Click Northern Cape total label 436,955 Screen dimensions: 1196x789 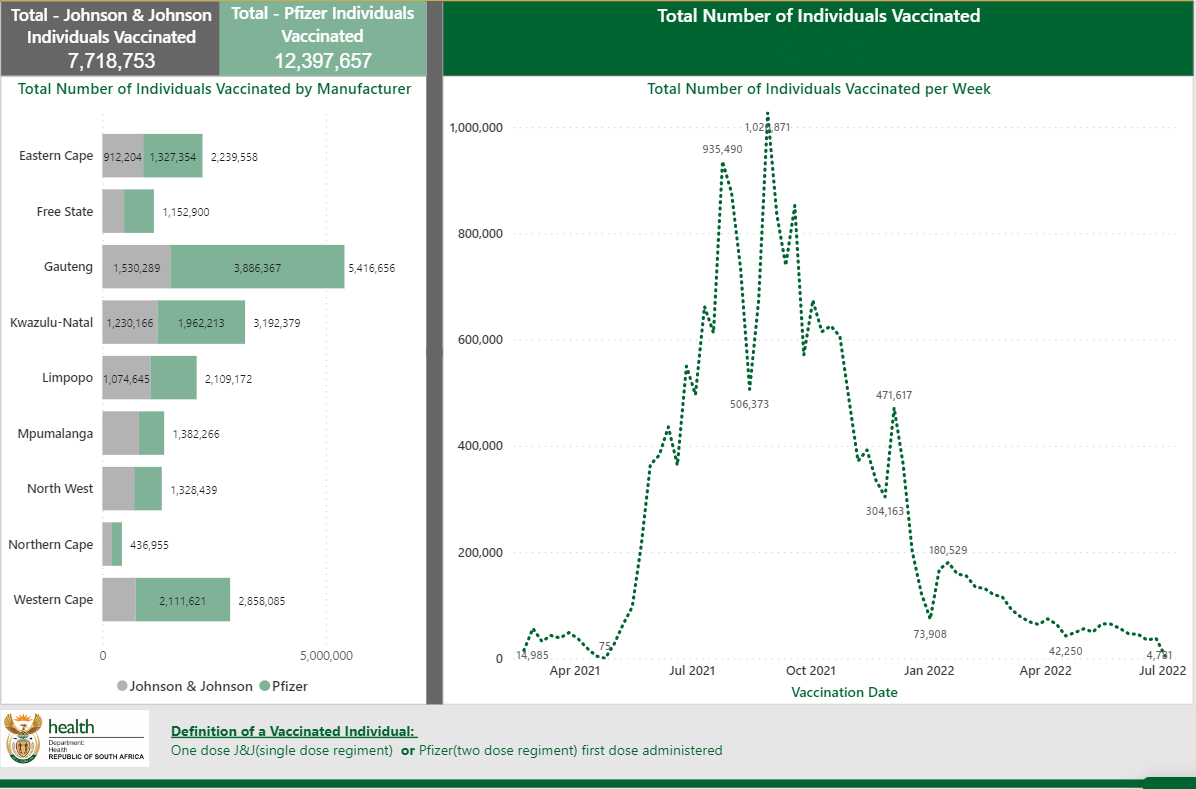tap(150, 545)
